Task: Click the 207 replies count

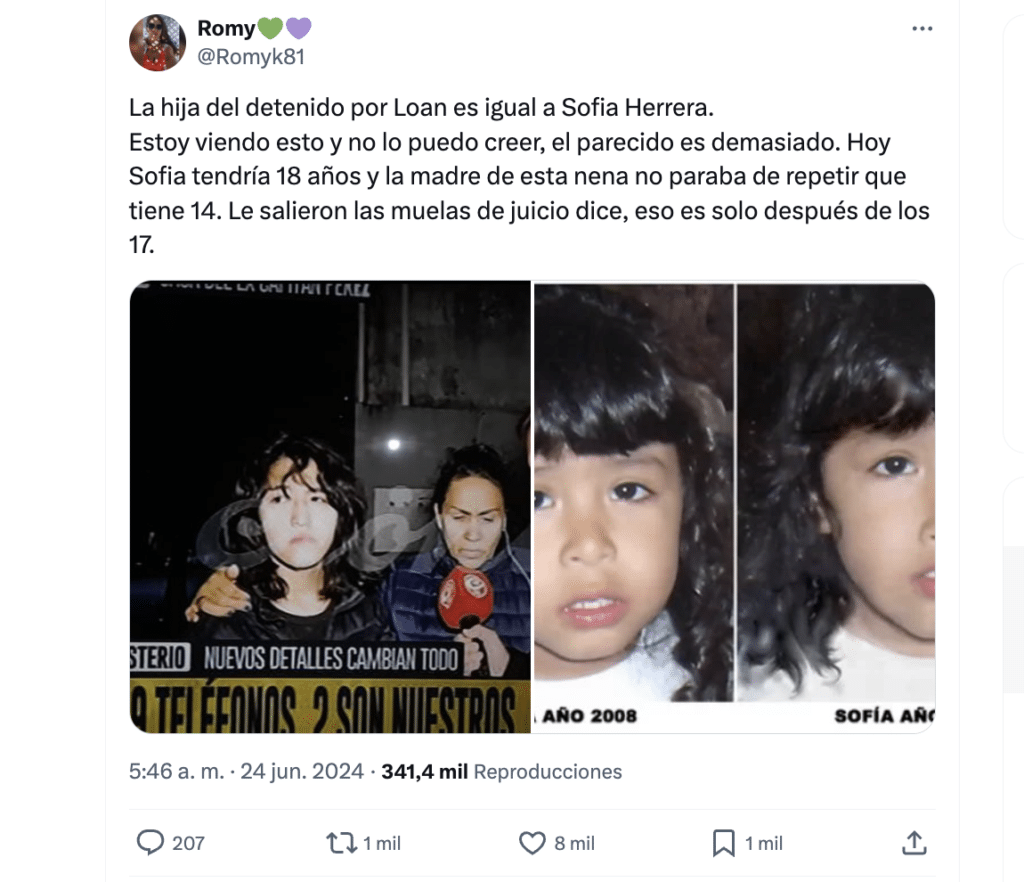Action: click(x=188, y=843)
